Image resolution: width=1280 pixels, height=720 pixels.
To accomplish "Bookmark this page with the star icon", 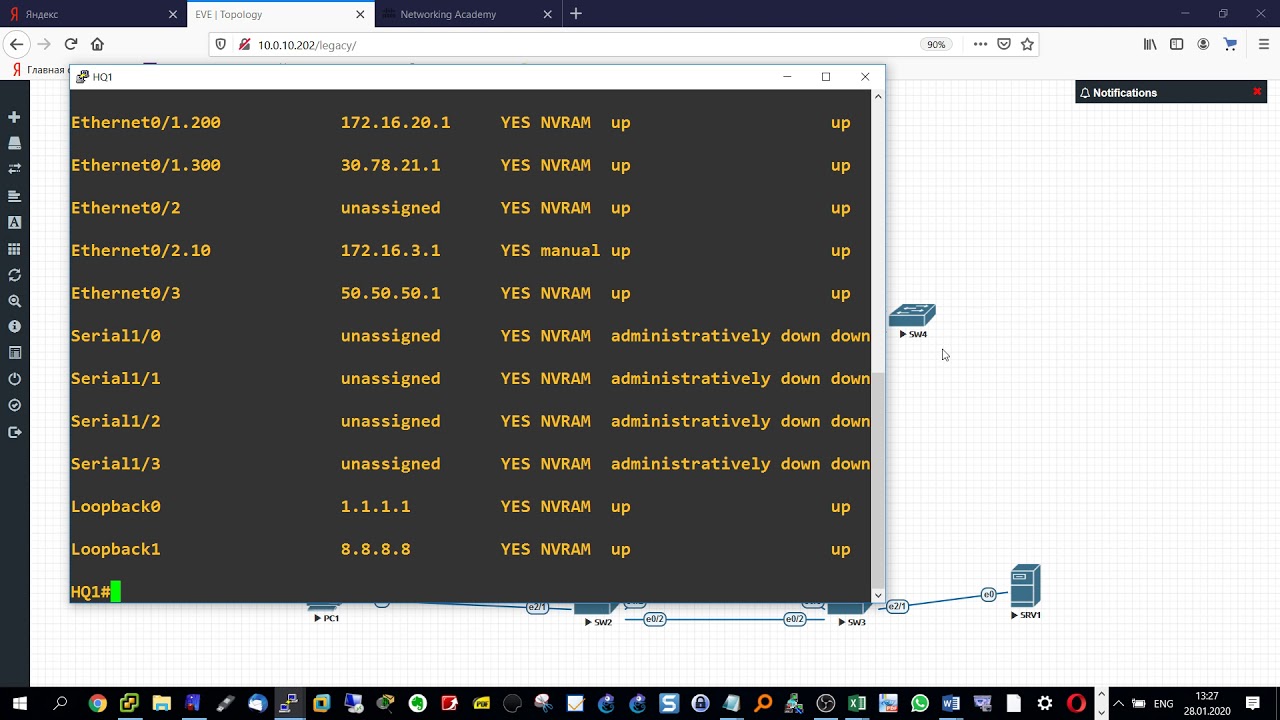I will 1027,44.
